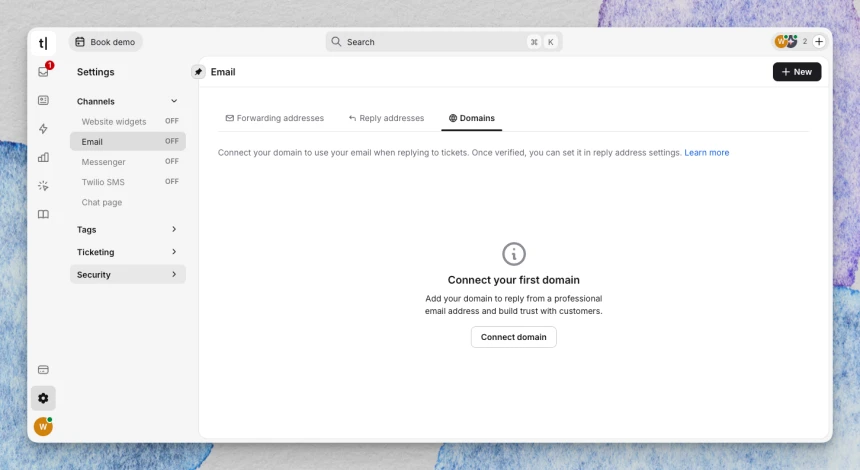This screenshot has height=470, width=860.
Task: Select Email channel in settings list
Action: 127,141
